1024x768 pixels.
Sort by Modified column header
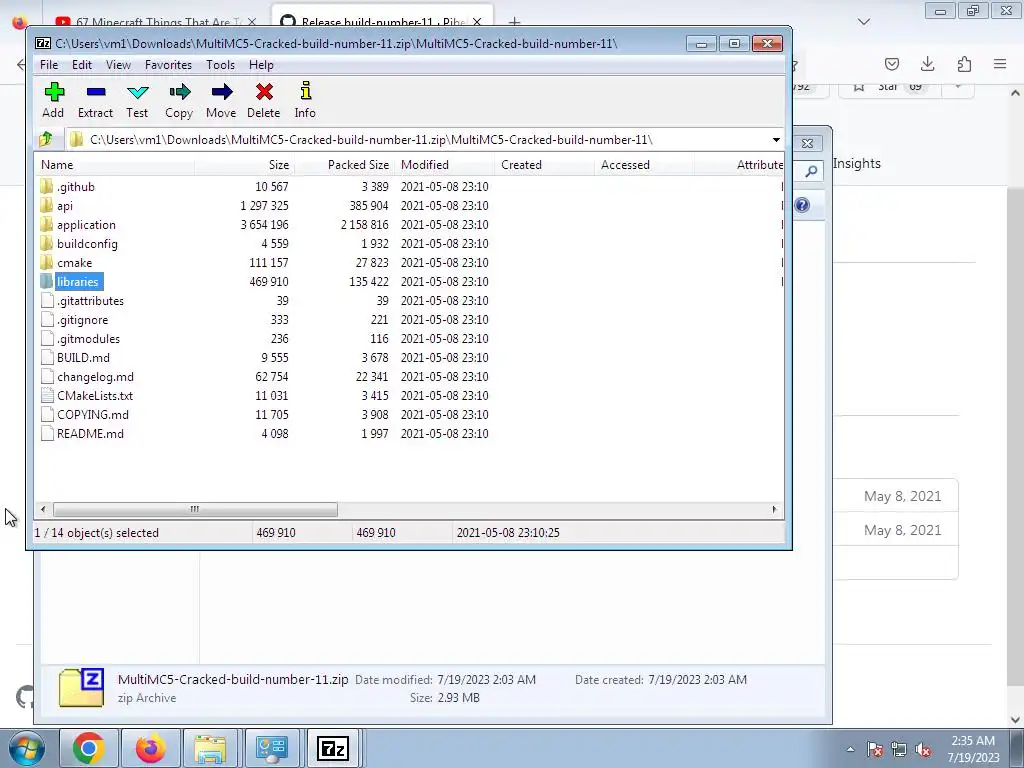coord(444,165)
